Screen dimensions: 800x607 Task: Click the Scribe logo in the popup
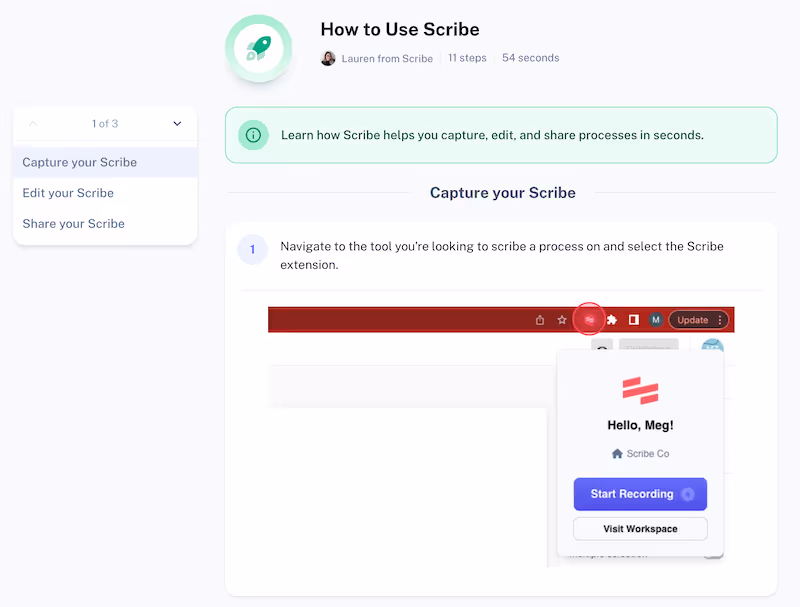pos(640,390)
